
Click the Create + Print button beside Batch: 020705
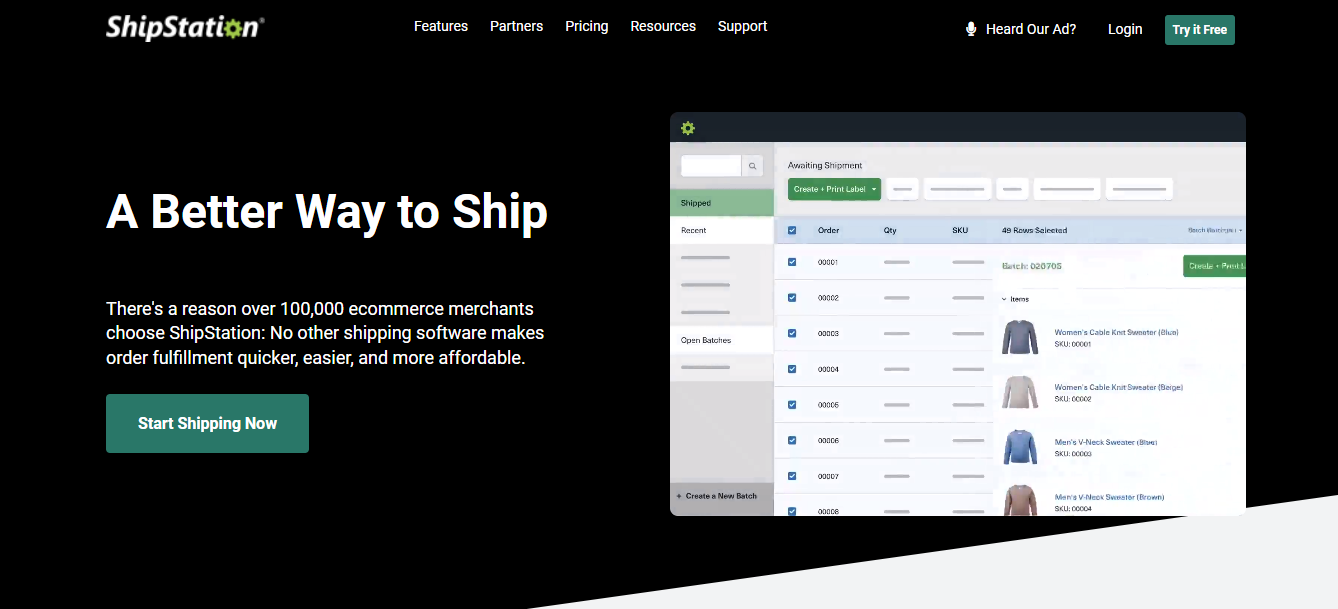1214,266
